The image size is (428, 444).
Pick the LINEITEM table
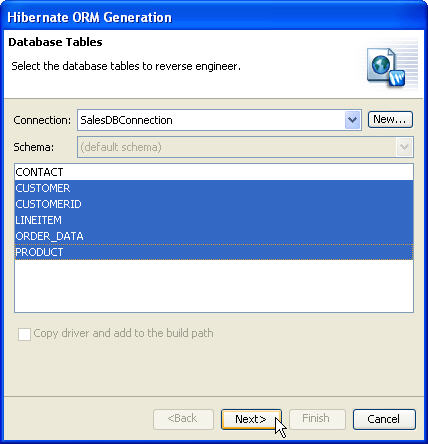[214, 220]
